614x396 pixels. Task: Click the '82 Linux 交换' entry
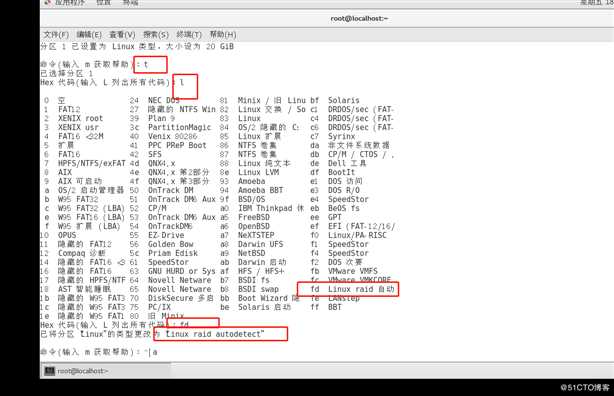(x=262, y=109)
